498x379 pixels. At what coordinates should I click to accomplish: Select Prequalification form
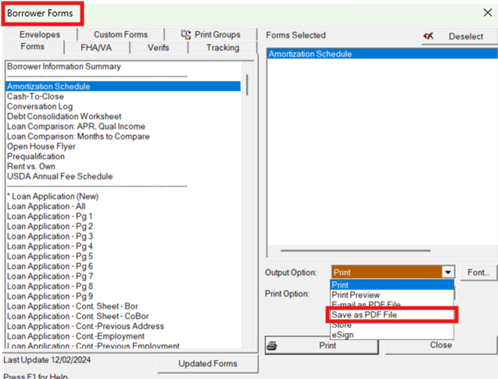[123, 156]
